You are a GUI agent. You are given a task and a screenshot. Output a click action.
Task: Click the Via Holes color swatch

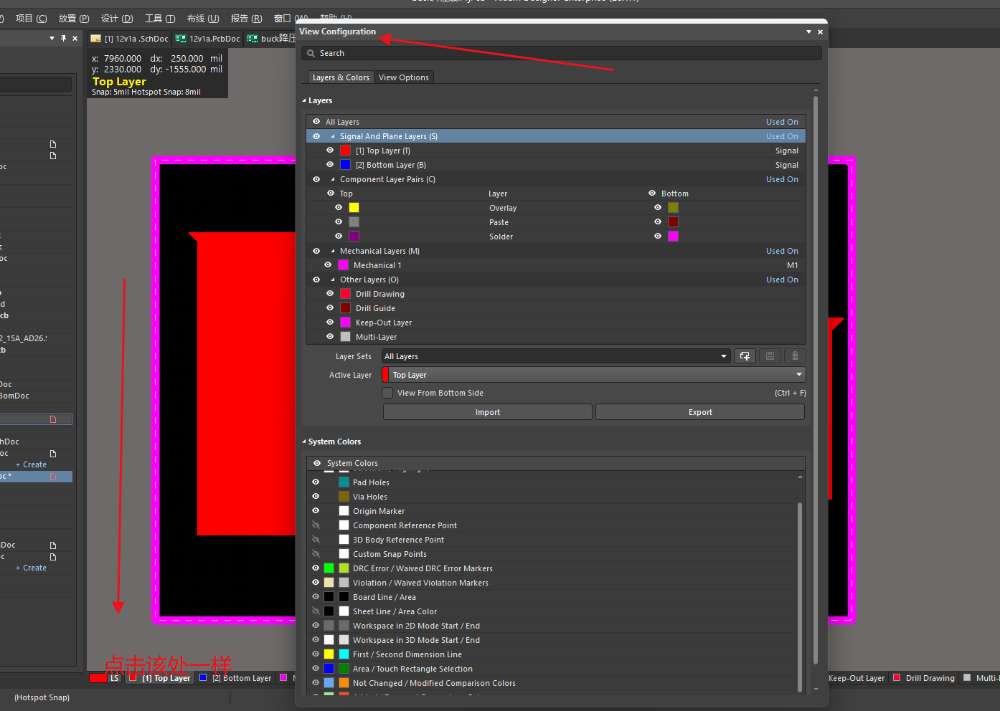(x=344, y=496)
